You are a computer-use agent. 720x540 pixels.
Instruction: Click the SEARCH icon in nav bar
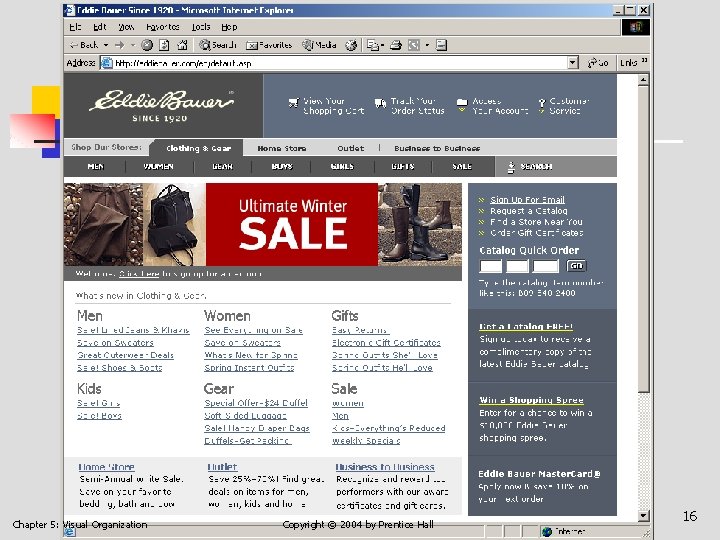click(x=511, y=167)
